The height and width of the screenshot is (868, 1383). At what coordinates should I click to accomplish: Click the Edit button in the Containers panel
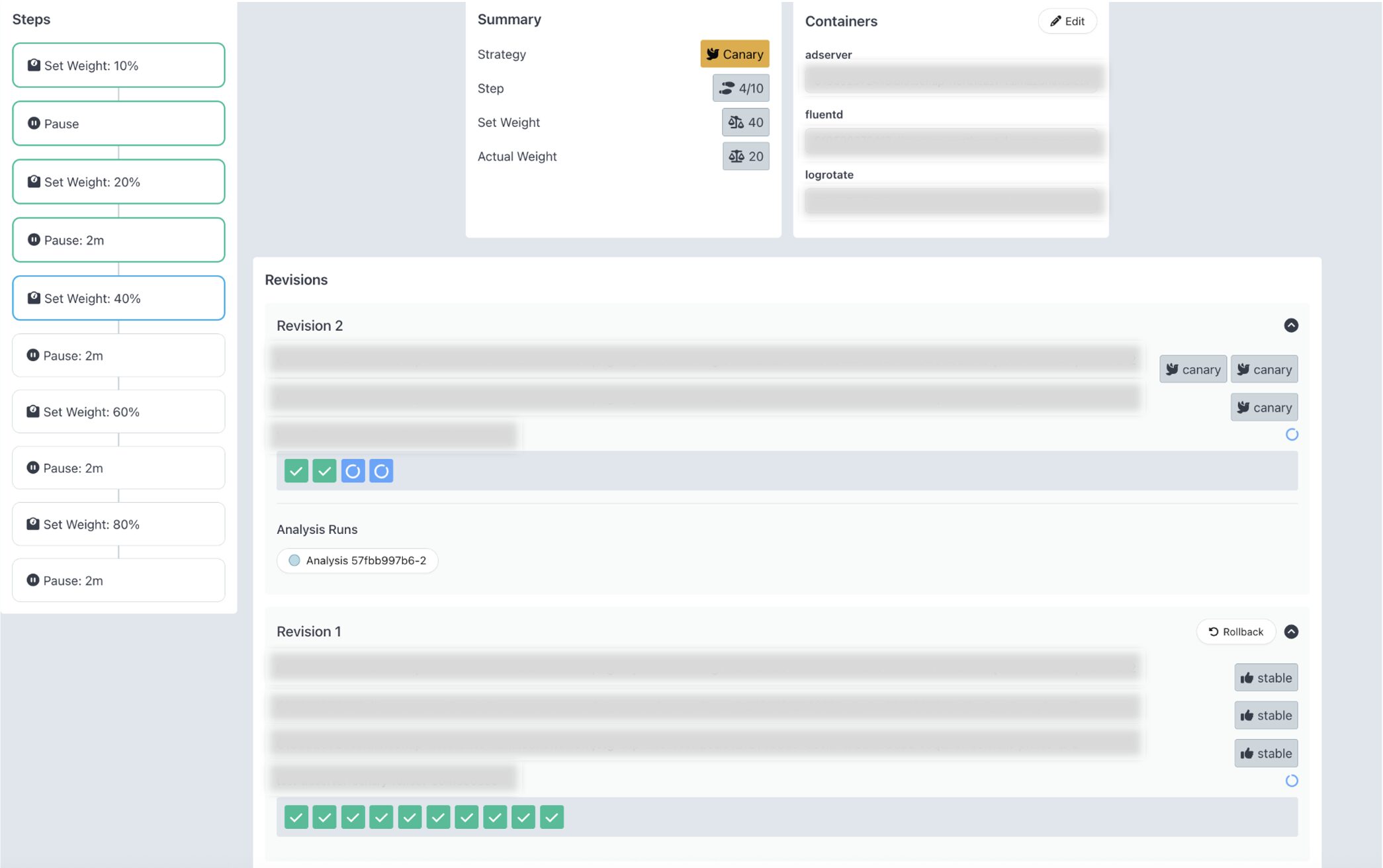tap(1067, 21)
